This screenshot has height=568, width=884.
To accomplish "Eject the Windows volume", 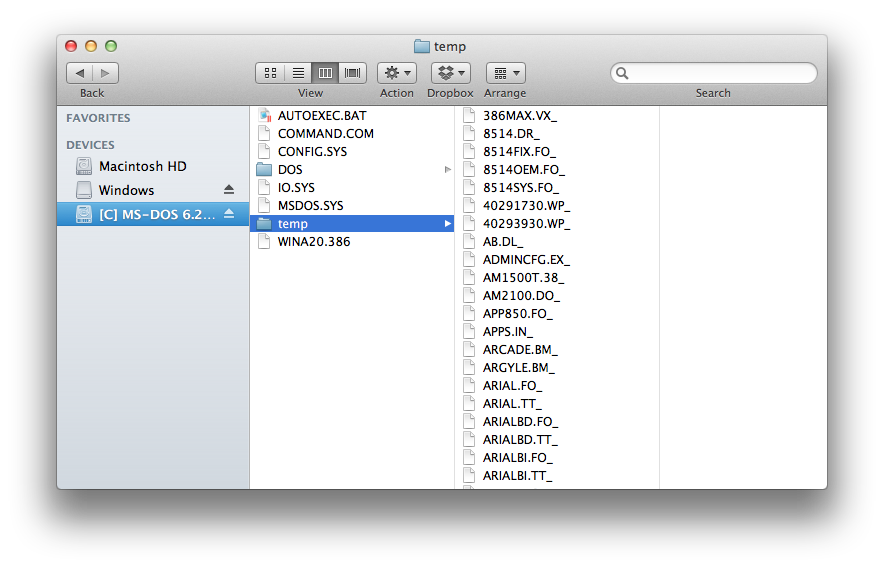I will point(229,190).
